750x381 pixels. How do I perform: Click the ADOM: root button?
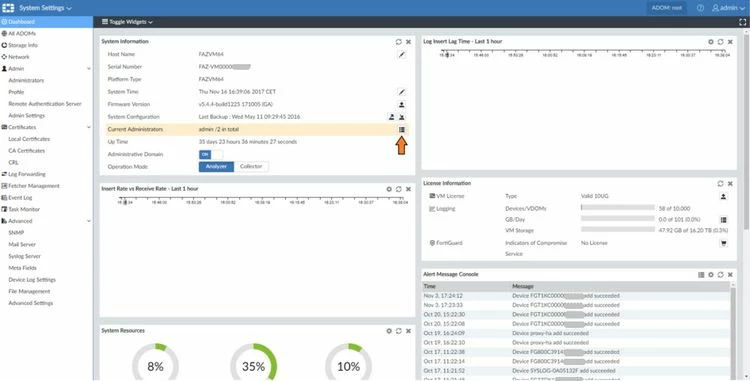pos(666,8)
